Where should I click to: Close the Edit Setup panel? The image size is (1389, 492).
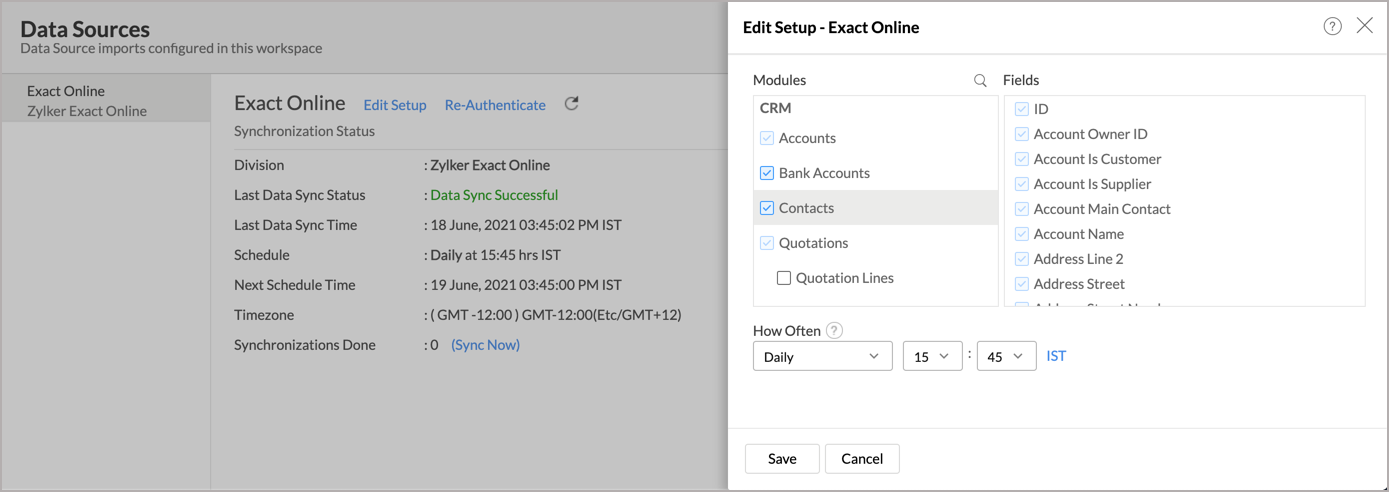coord(1364,26)
